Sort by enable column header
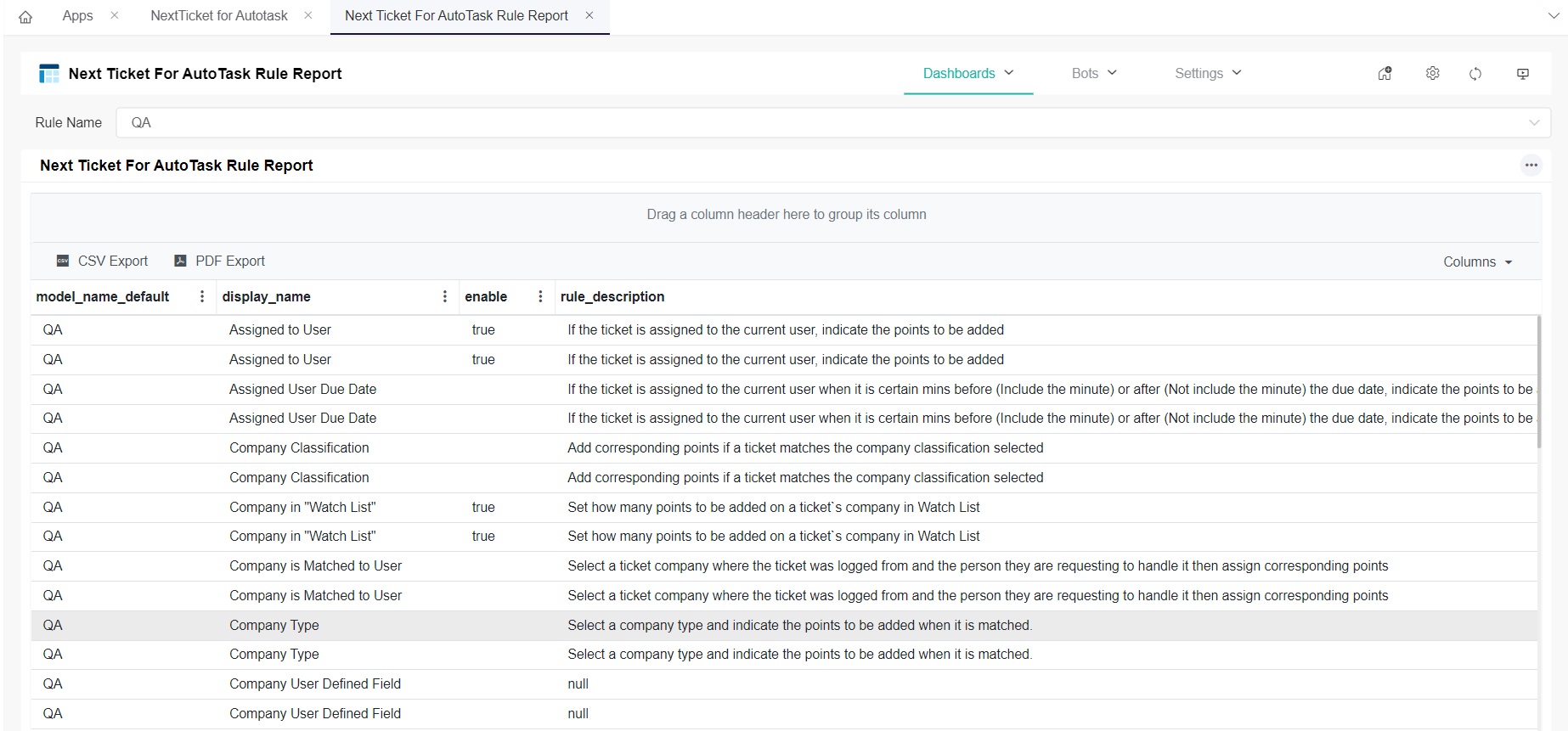Screen dimensions: 1568x731 tap(486, 296)
